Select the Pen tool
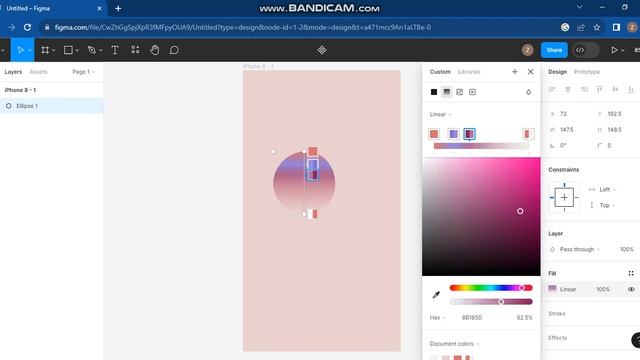This screenshot has width=640, height=360. click(92, 50)
